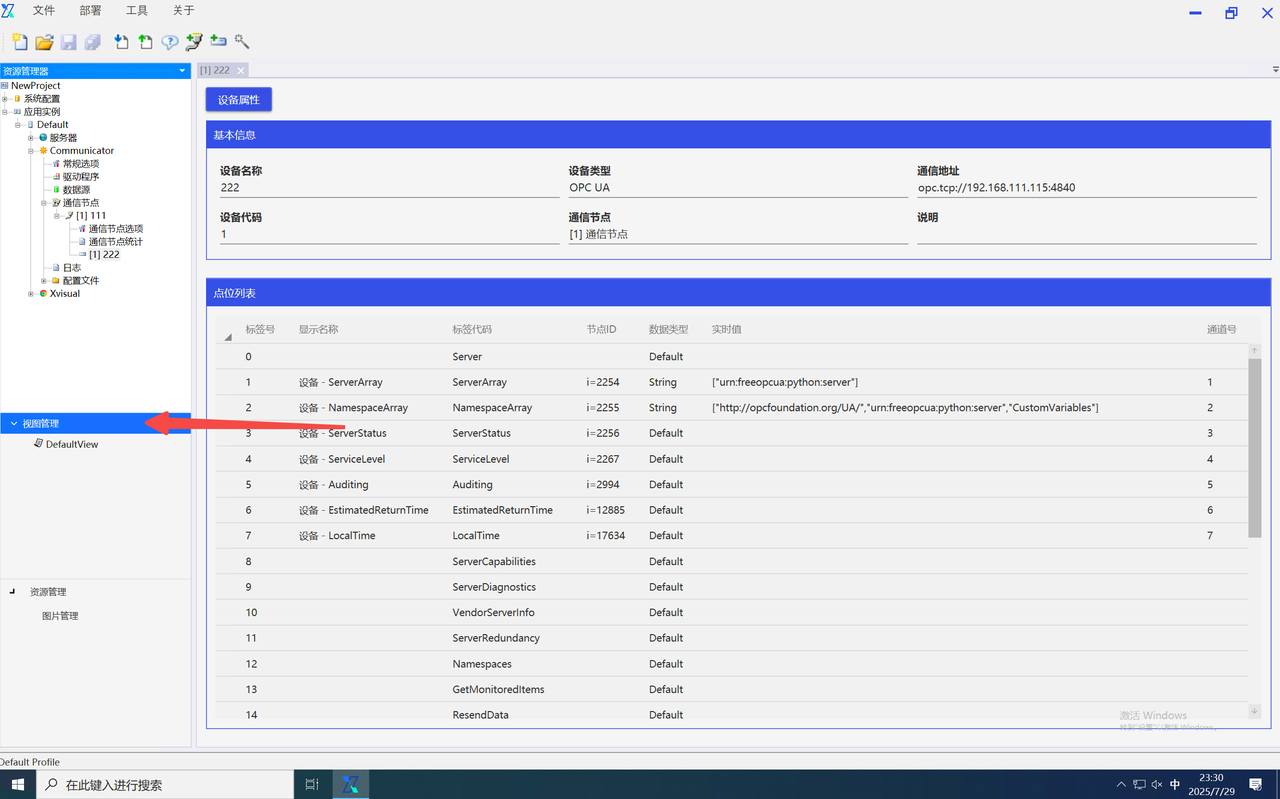Collapse the 视图管理 panel section
This screenshot has height=799, width=1280.
[x=14, y=424]
